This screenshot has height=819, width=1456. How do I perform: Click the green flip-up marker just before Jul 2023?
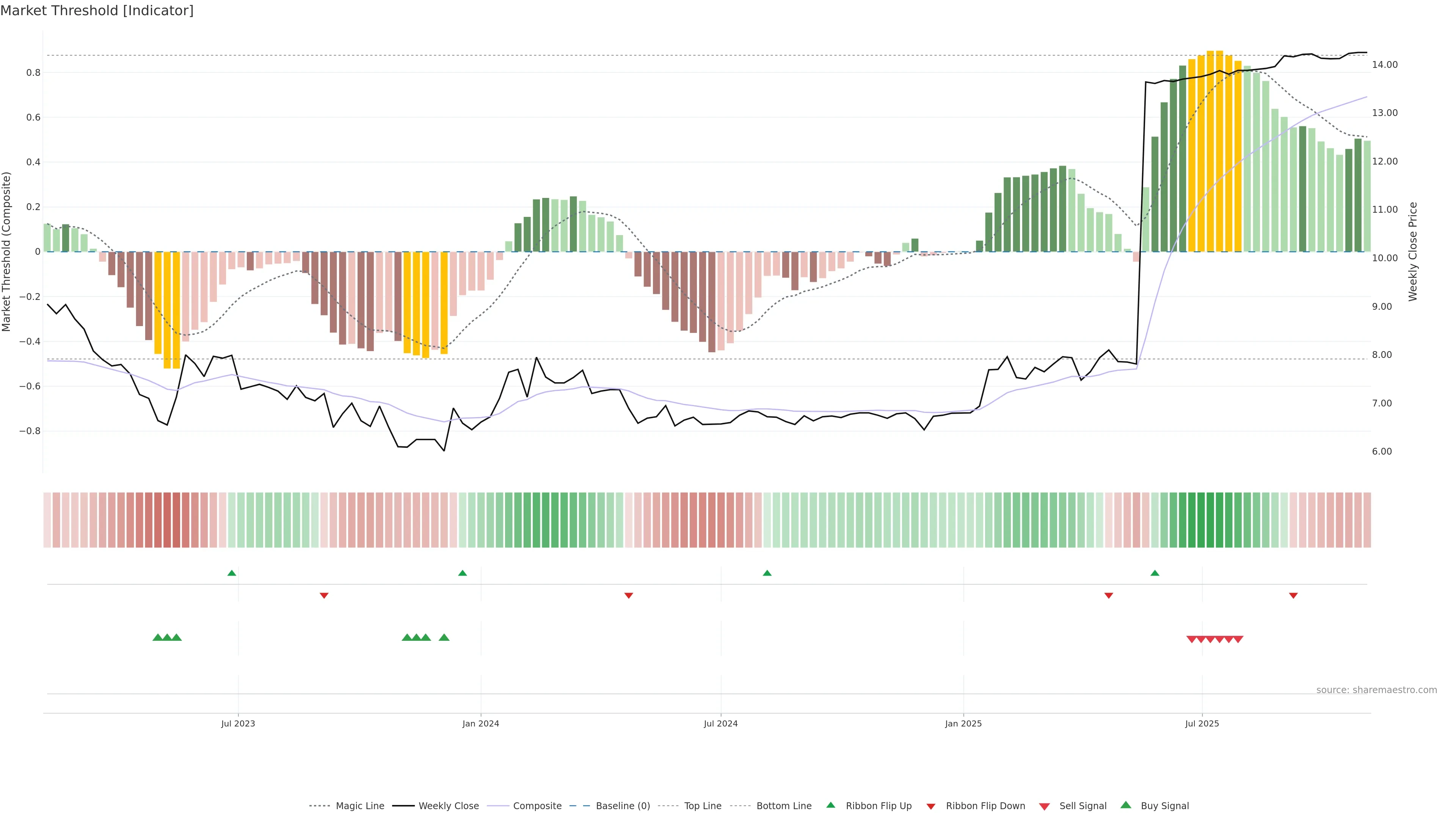coord(232,573)
